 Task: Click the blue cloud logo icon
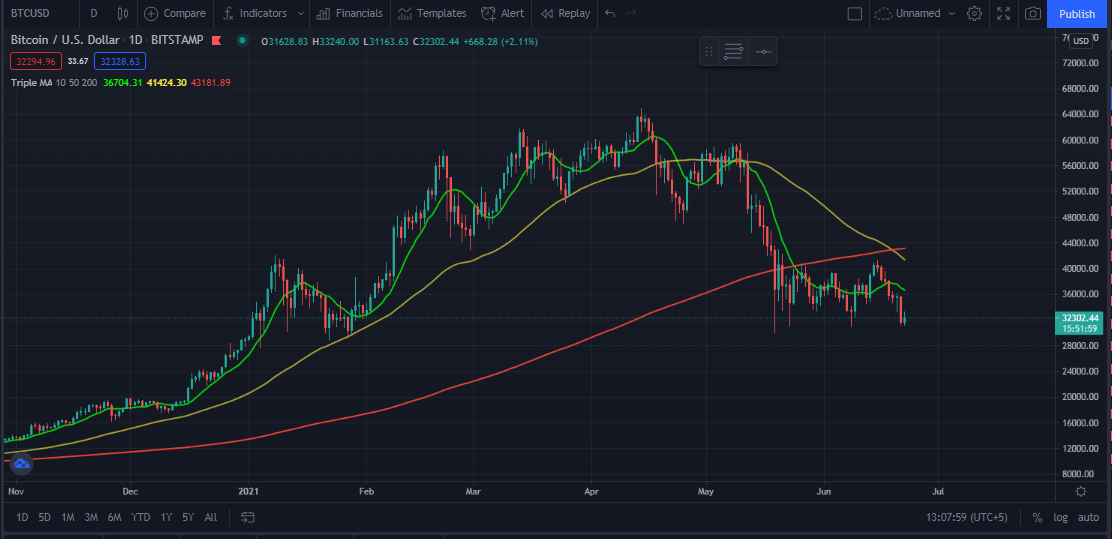(21, 464)
